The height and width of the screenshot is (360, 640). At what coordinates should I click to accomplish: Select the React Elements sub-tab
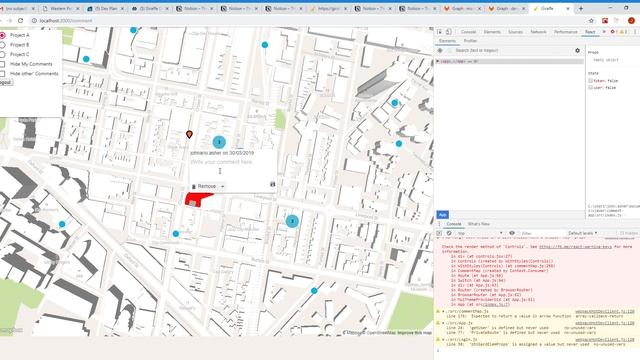tap(447, 41)
